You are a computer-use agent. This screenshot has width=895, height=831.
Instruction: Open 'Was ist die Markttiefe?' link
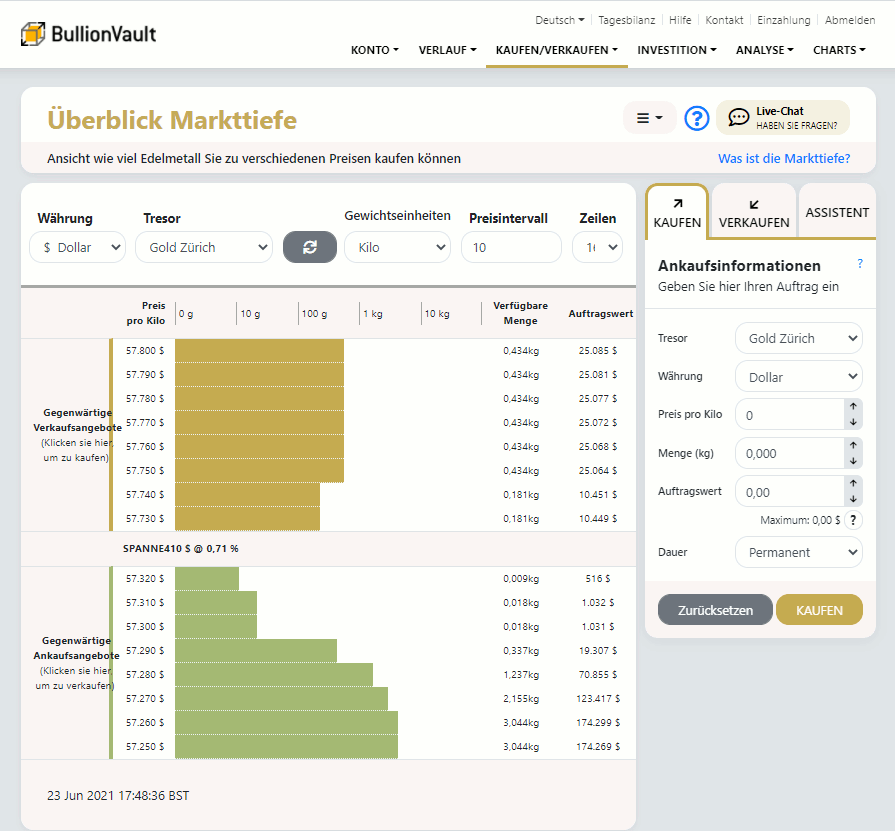(x=783, y=158)
